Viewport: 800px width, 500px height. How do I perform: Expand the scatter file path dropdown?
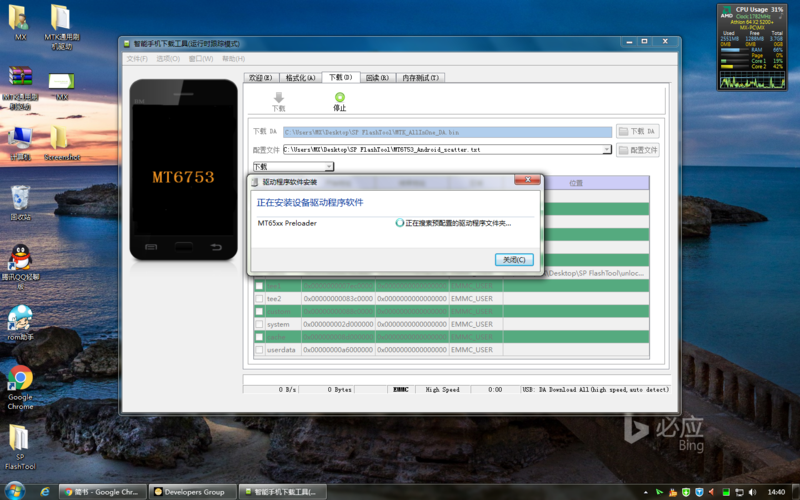coord(607,150)
